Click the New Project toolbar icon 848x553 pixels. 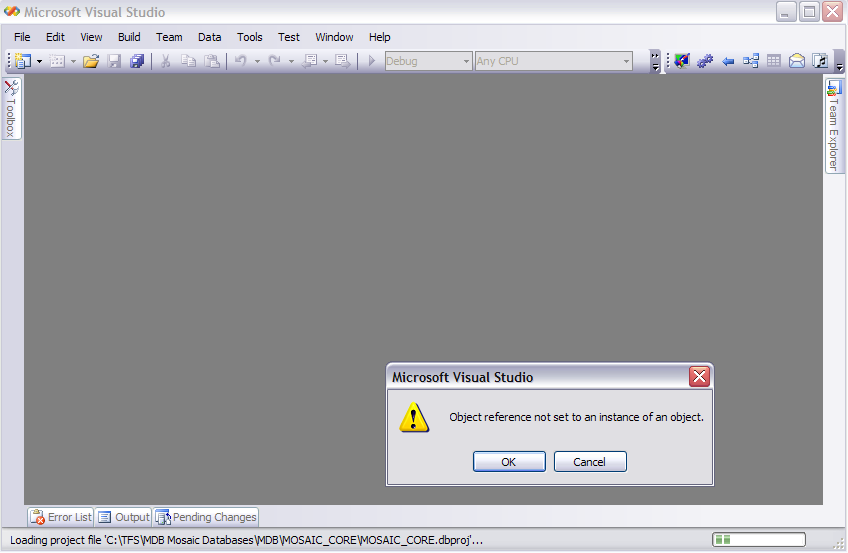(23, 61)
